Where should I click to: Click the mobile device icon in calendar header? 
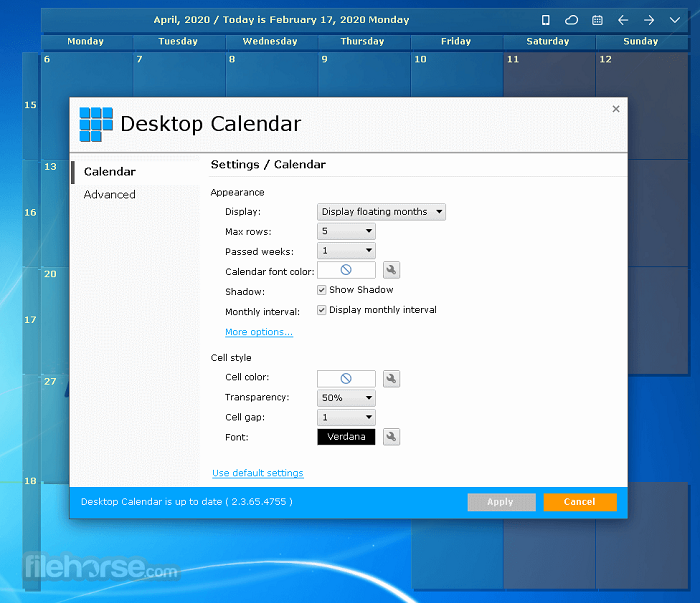(545, 20)
